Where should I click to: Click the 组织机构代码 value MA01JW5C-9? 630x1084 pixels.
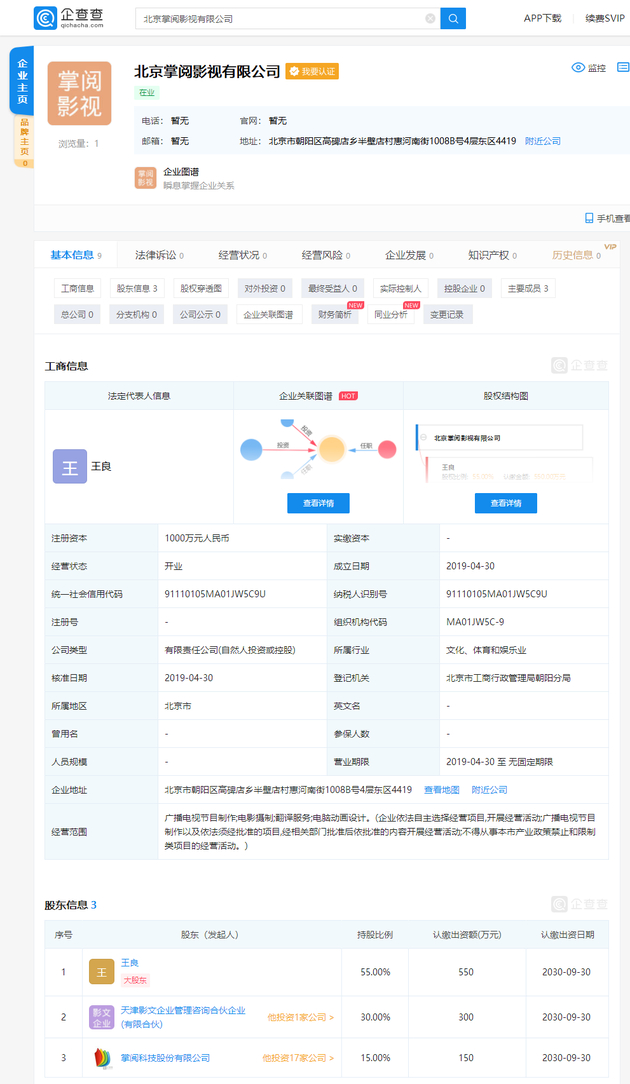click(475, 622)
